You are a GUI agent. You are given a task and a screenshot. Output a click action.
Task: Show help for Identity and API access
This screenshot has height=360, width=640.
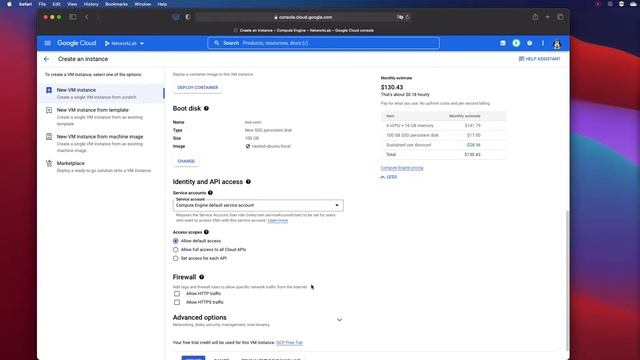(248, 182)
